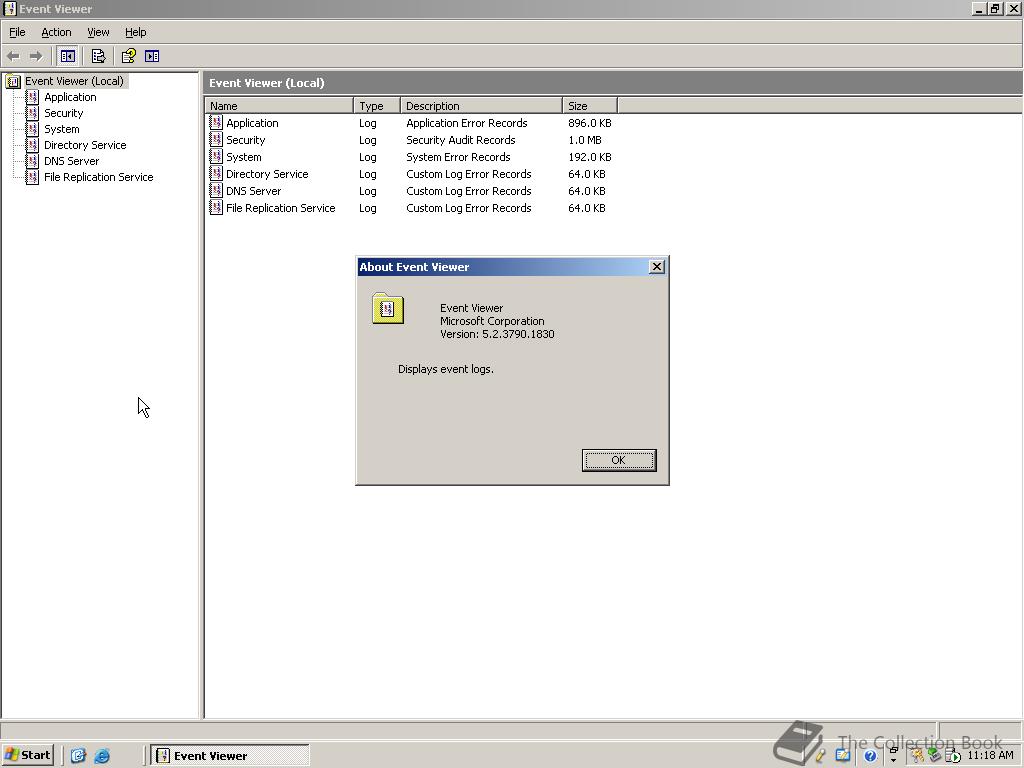1024x768 pixels.
Task: Sort by the Description column header
Action: tap(481, 106)
